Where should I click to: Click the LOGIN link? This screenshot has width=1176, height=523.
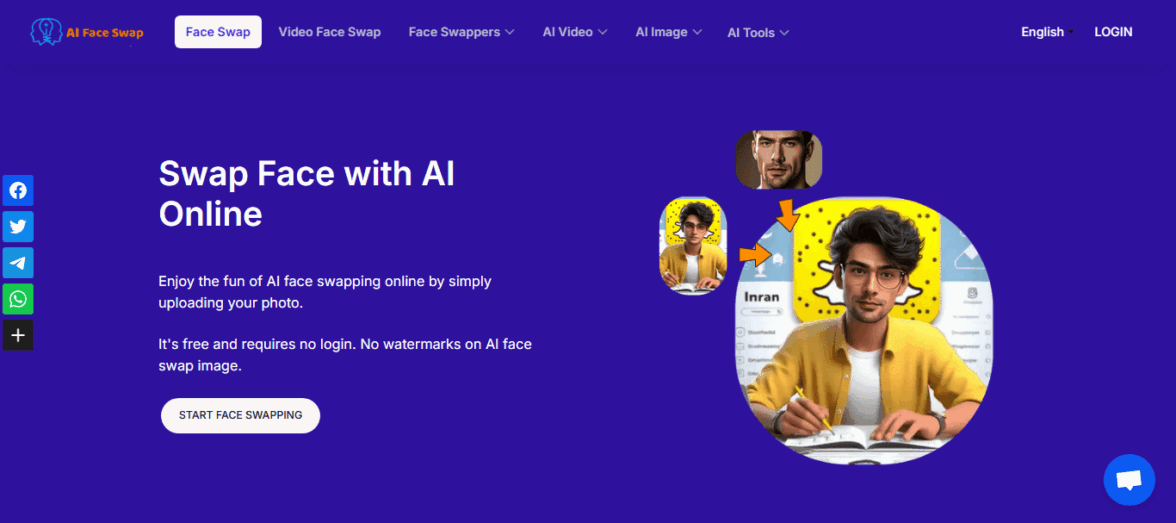coord(1113,32)
